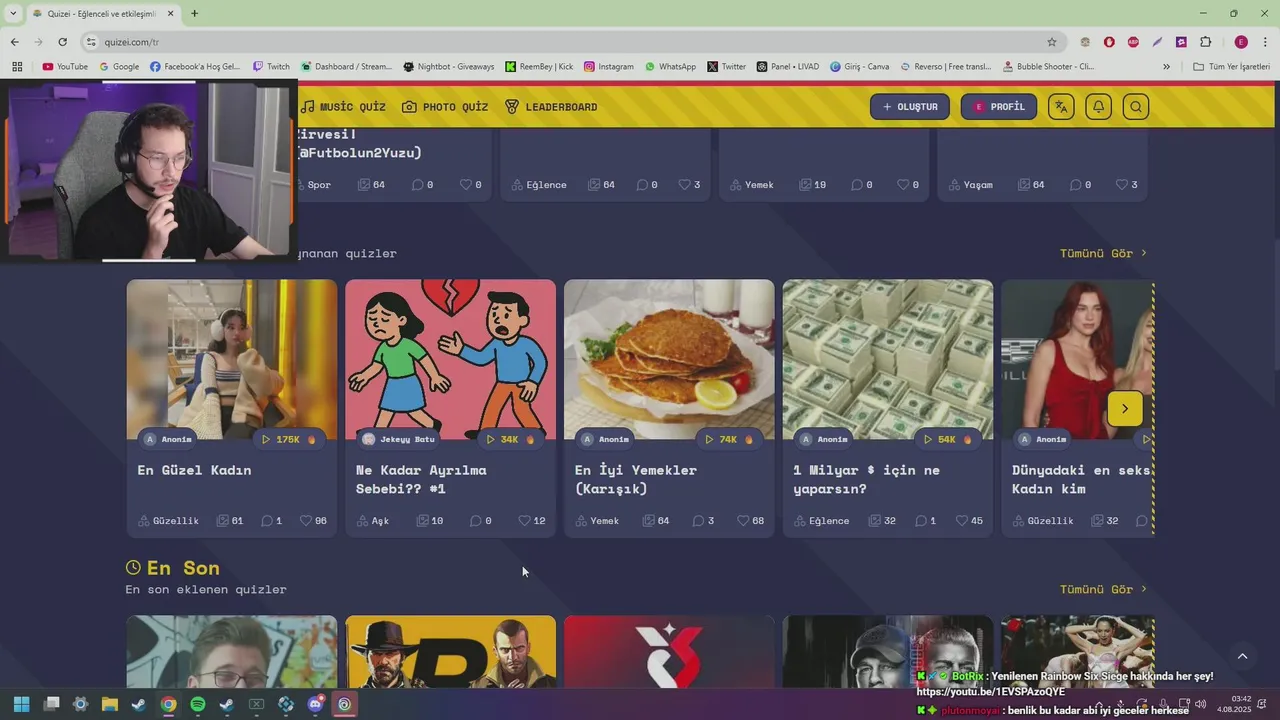This screenshot has height=720, width=1280.
Task: Open the tab search dropdown
Action: point(13,13)
